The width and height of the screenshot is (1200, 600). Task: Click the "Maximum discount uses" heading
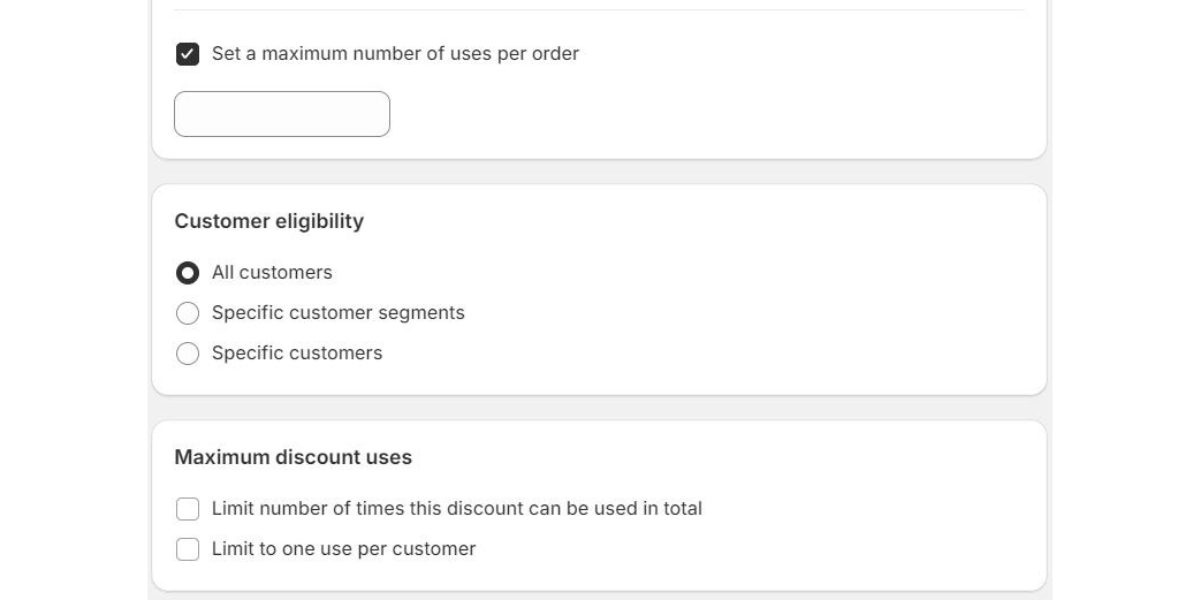pos(293,457)
